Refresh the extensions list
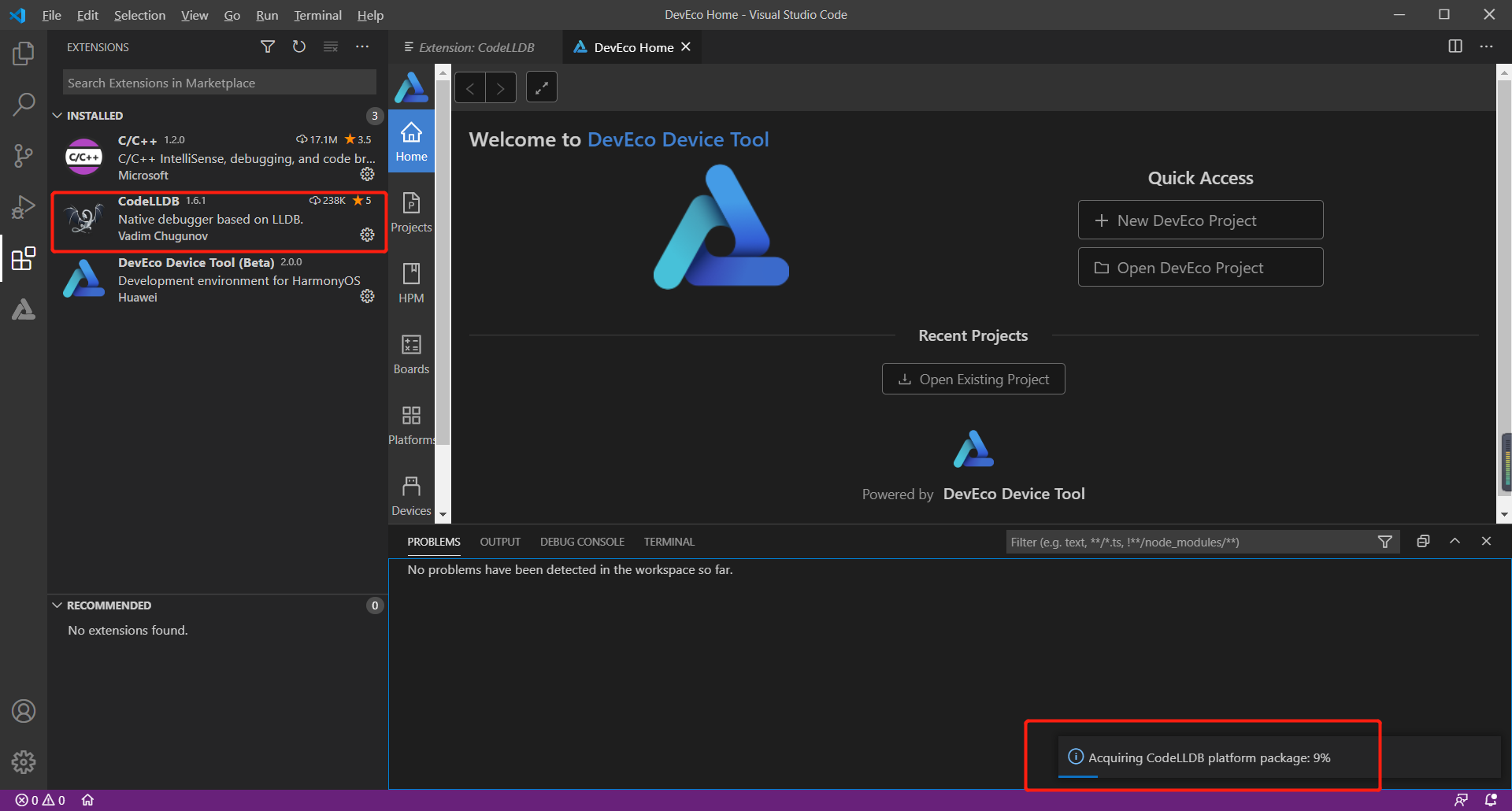Viewport: 1512px width, 811px height. (x=299, y=47)
